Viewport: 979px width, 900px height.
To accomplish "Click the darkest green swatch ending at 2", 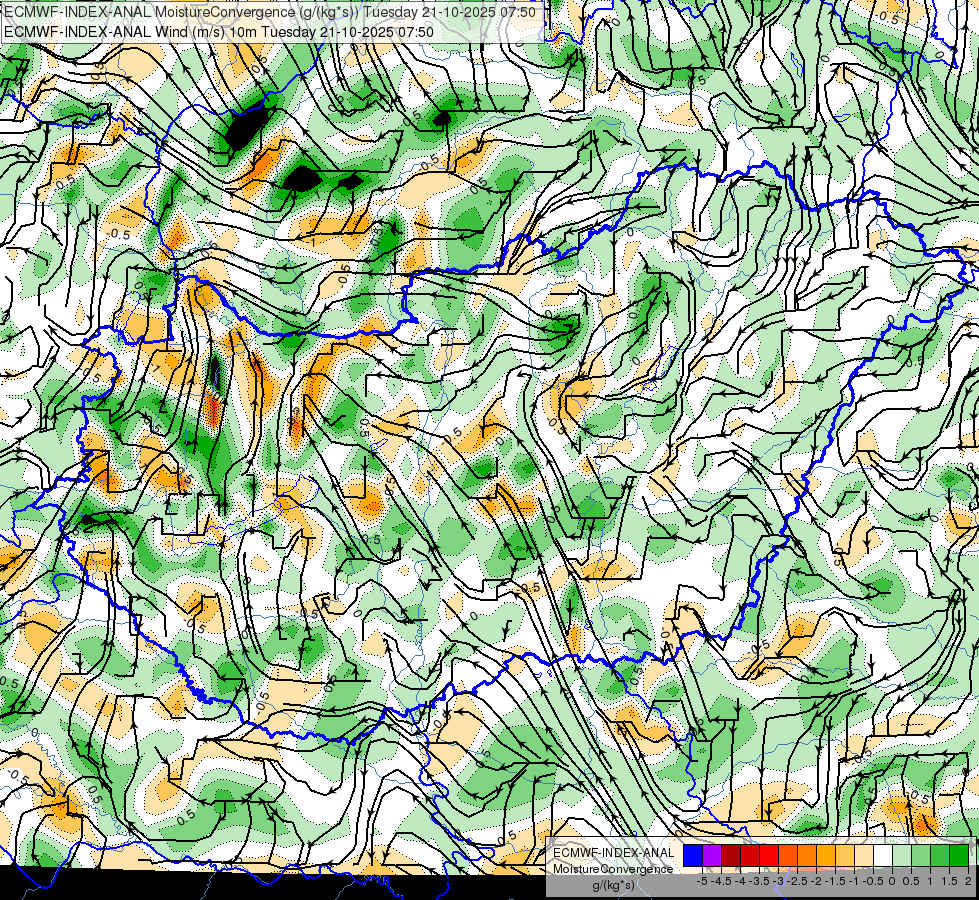I will pos(959,855).
